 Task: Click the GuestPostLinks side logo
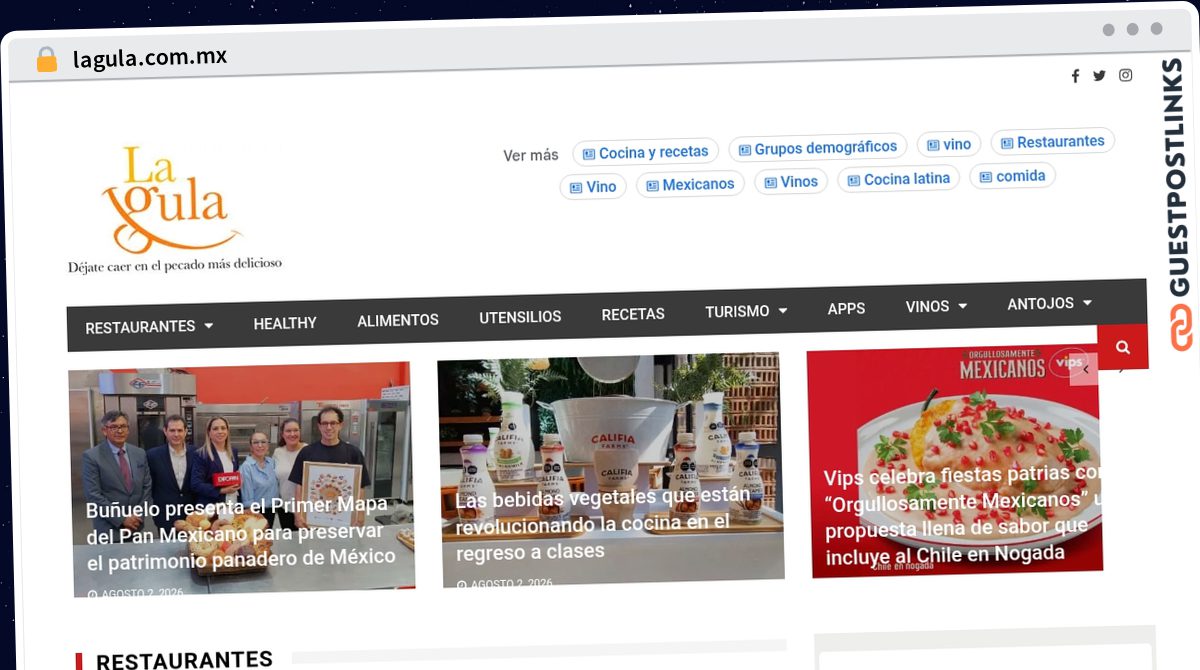pos(1179,205)
